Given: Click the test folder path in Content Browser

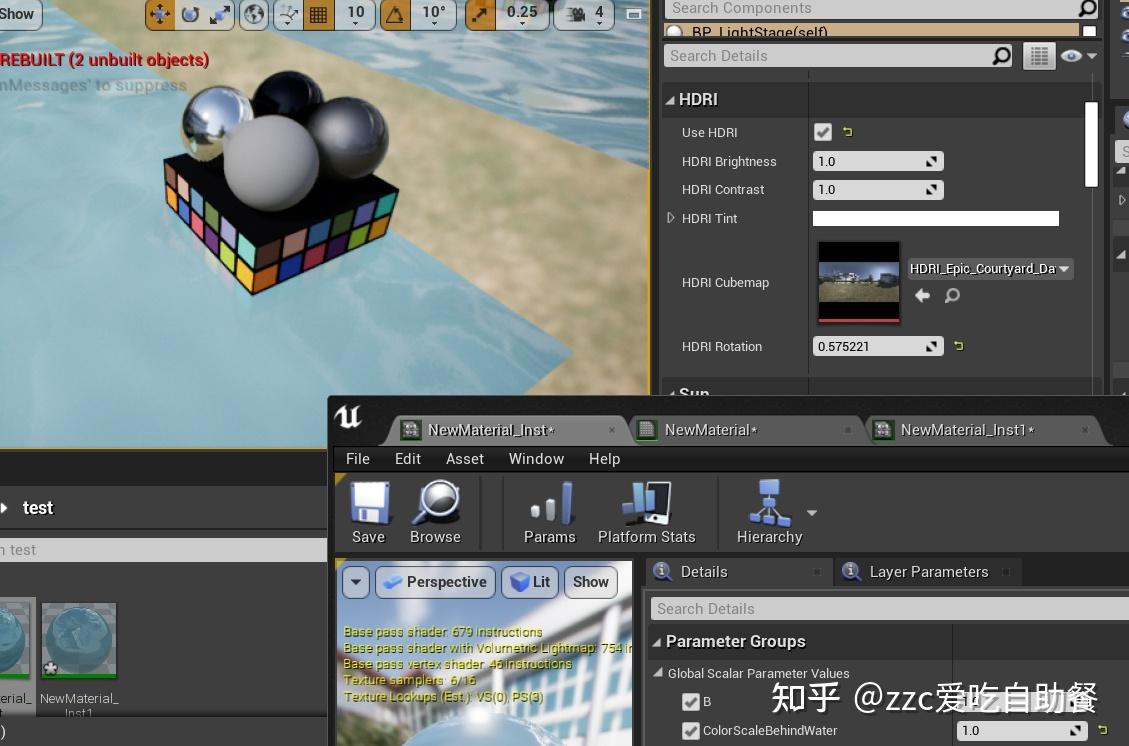Looking at the screenshot, I should pyautogui.click(x=37, y=508).
